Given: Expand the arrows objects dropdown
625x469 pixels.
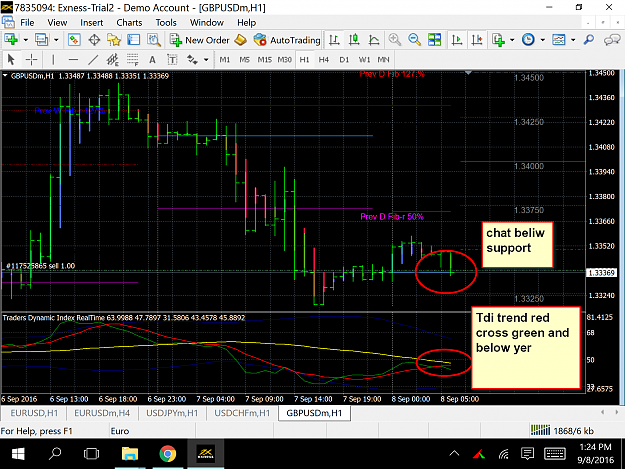Looking at the screenshot, I should [x=206, y=60].
